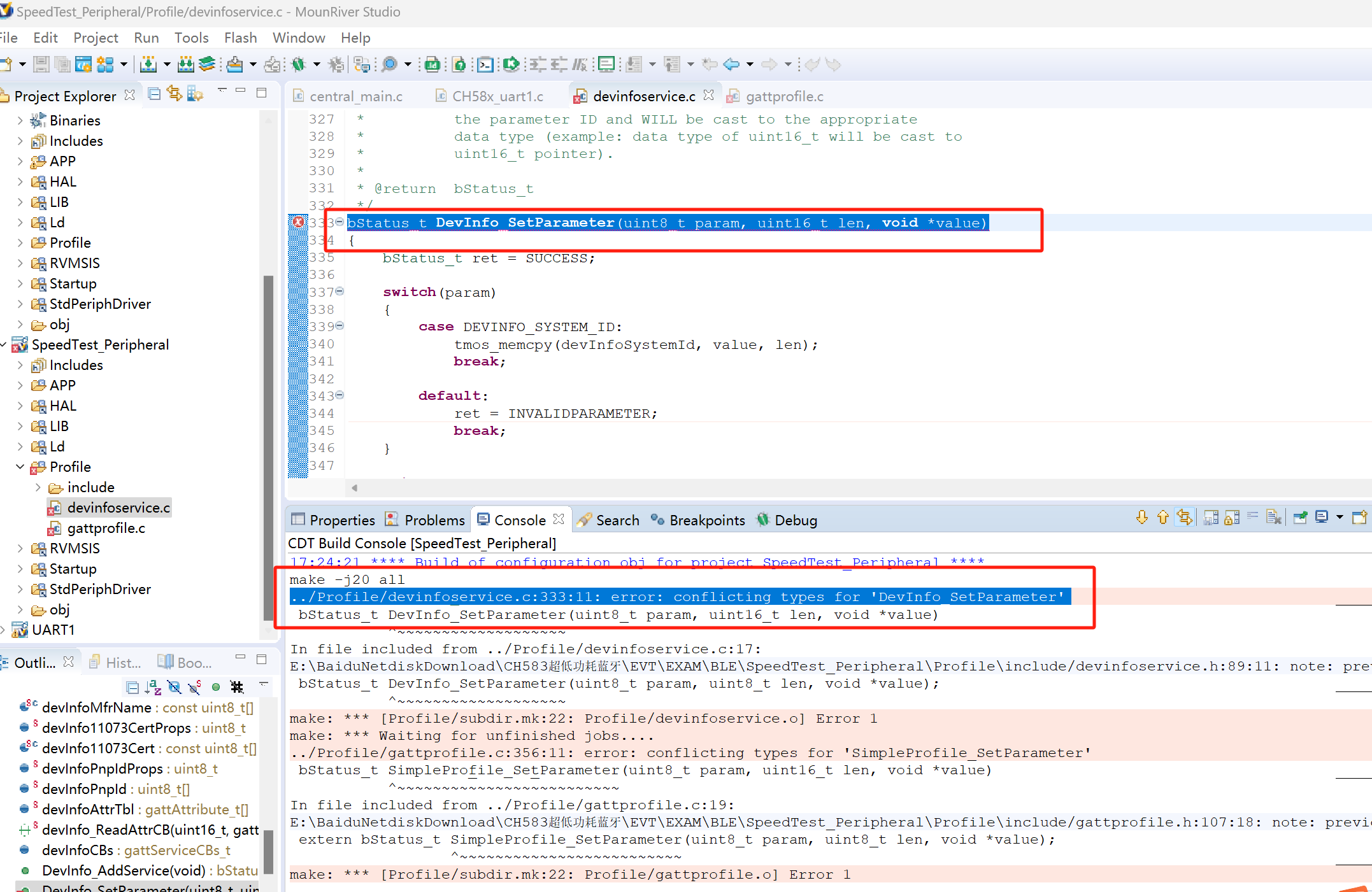
Task: Toggle Hide Inactive Elements hash icon
Action: [x=237, y=687]
